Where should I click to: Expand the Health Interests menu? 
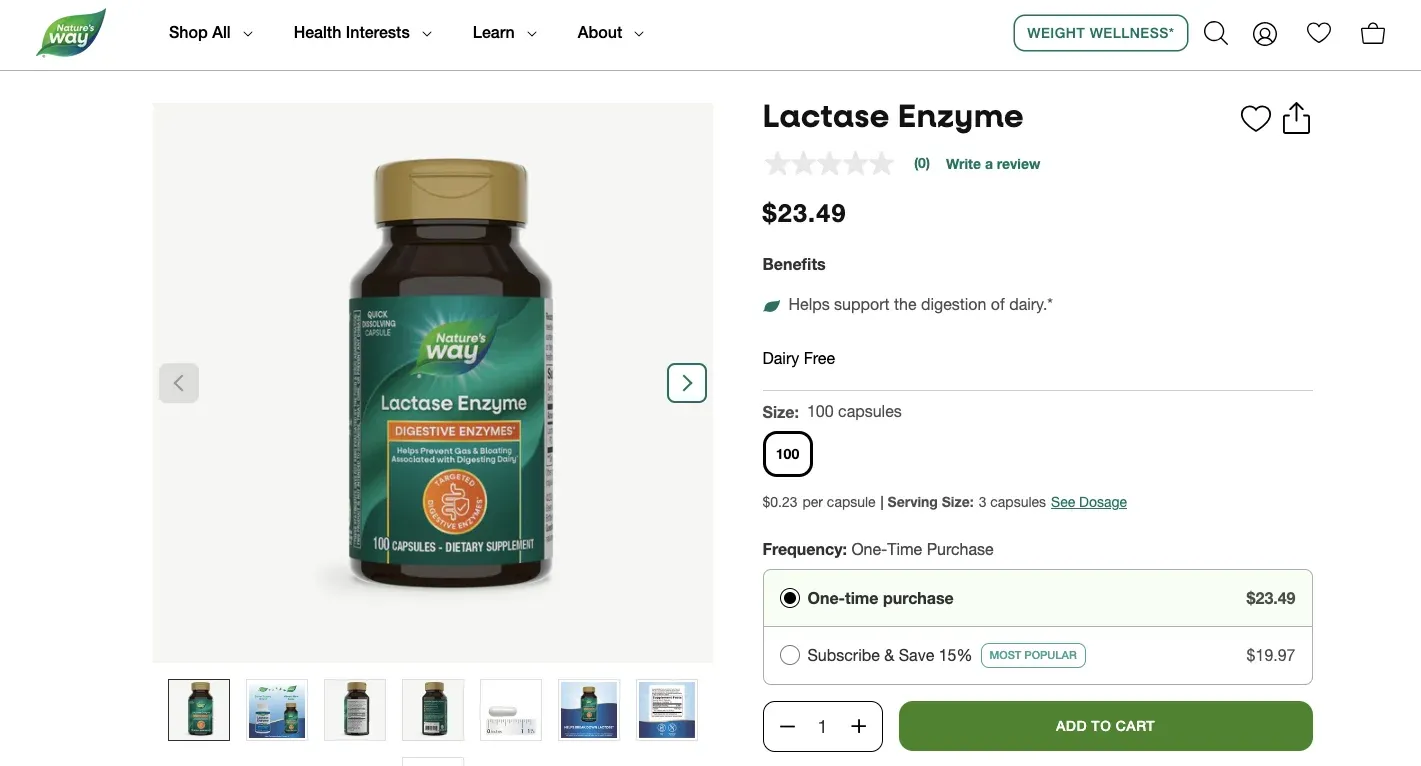(362, 33)
